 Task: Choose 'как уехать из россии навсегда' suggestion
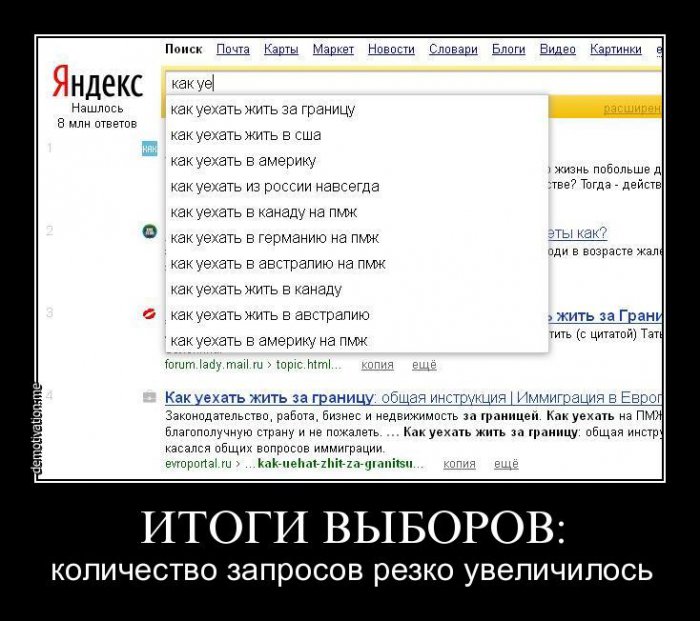coord(356,186)
